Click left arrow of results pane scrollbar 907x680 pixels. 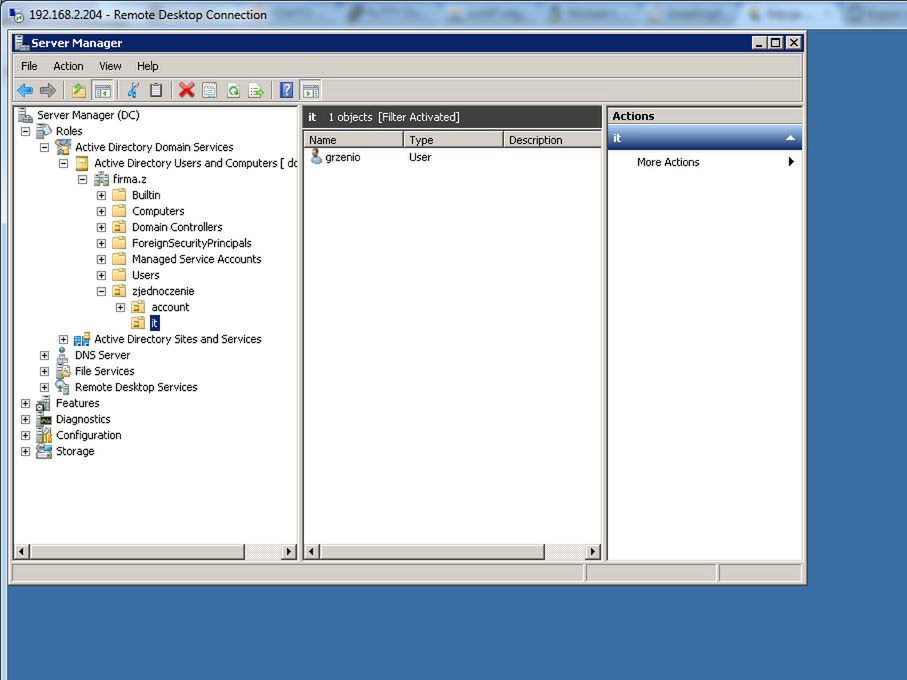[312, 552]
